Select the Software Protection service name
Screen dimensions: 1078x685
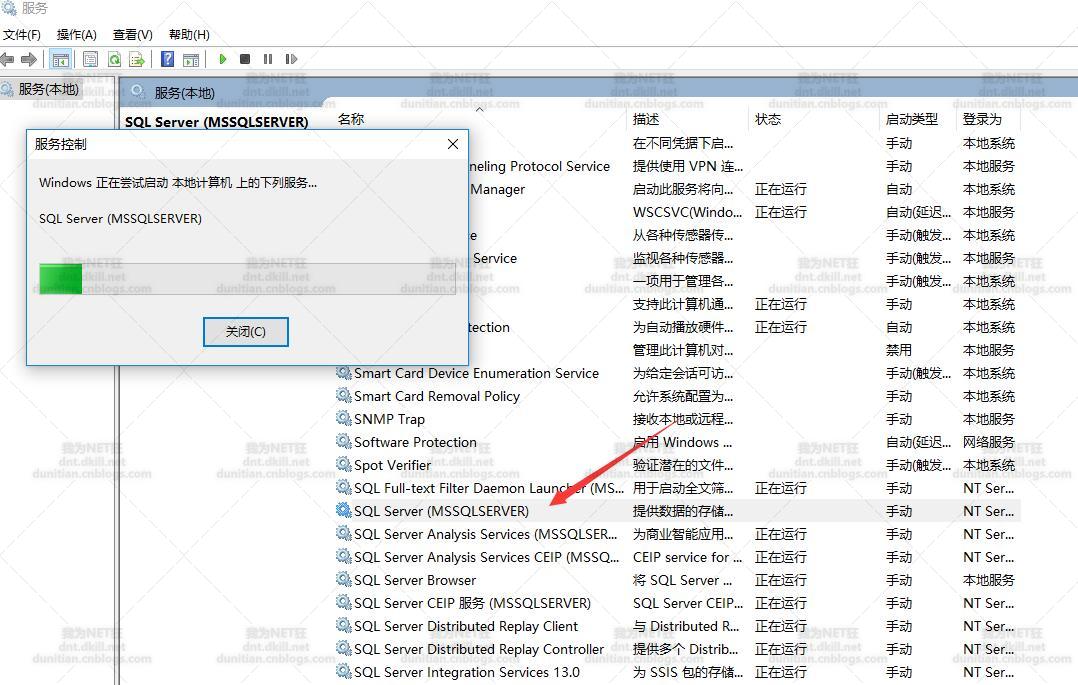pyautogui.click(x=415, y=442)
